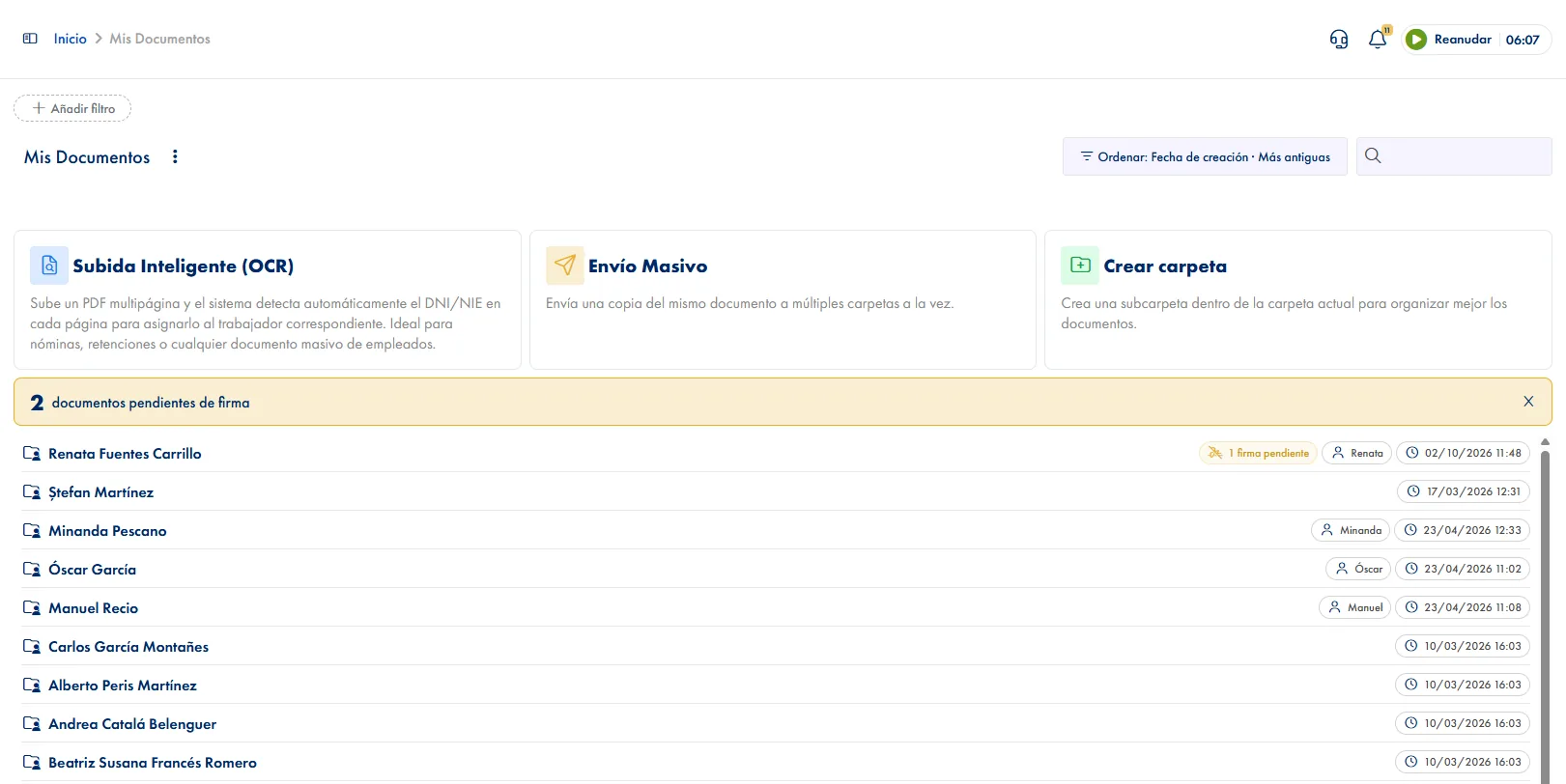Open the headset support icon

click(x=1339, y=40)
